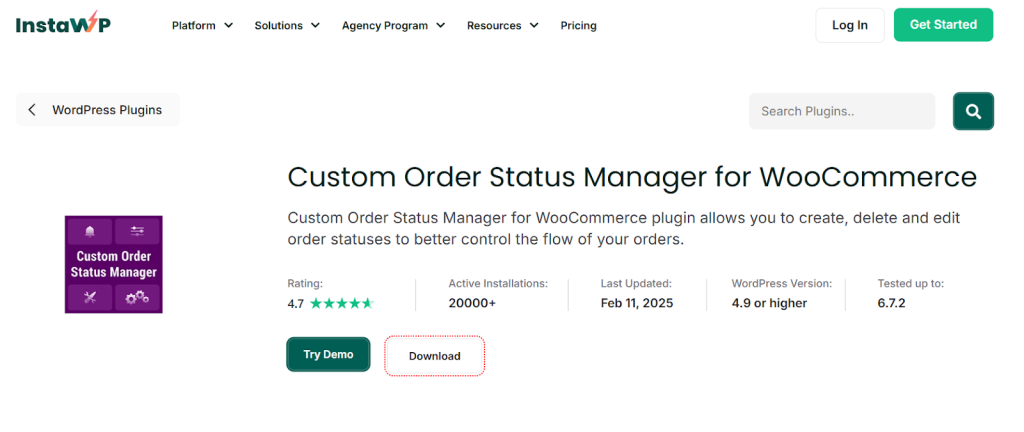1024x432 pixels.
Task: Click the gears icon in plugin logo
Action: [x=137, y=297]
